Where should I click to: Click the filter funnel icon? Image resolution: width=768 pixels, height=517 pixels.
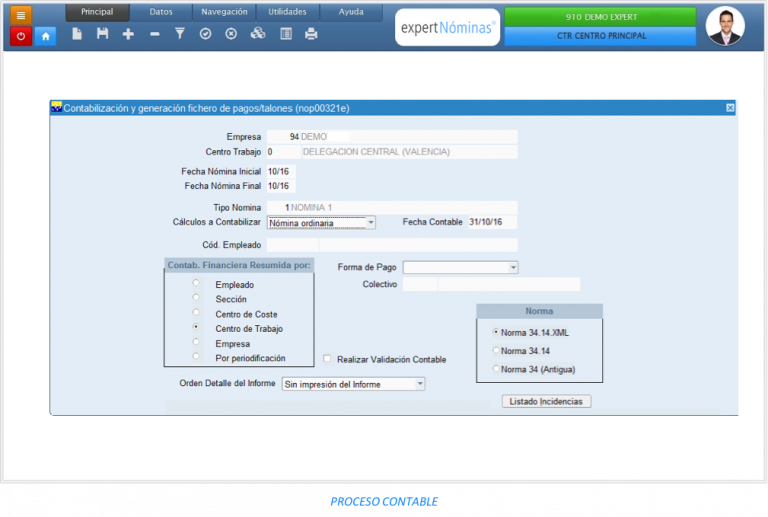pyautogui.click(x=180, y=34)
